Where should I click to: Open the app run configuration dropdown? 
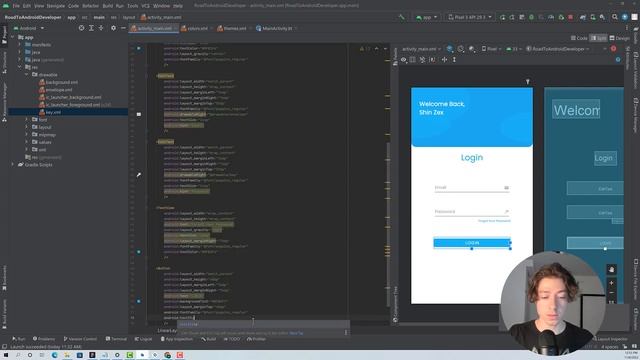coord(427,17)
